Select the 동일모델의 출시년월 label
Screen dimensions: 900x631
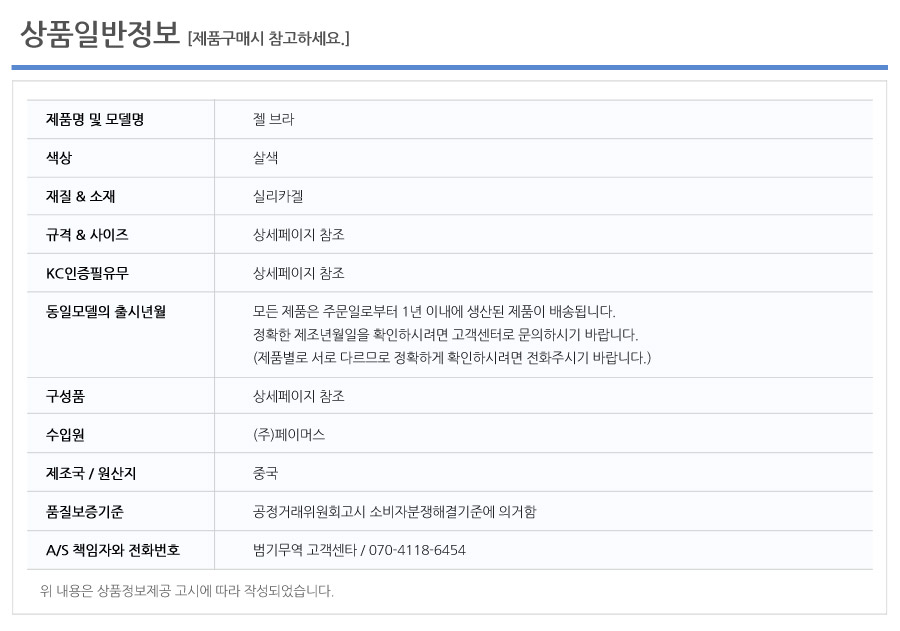(106, 312)
